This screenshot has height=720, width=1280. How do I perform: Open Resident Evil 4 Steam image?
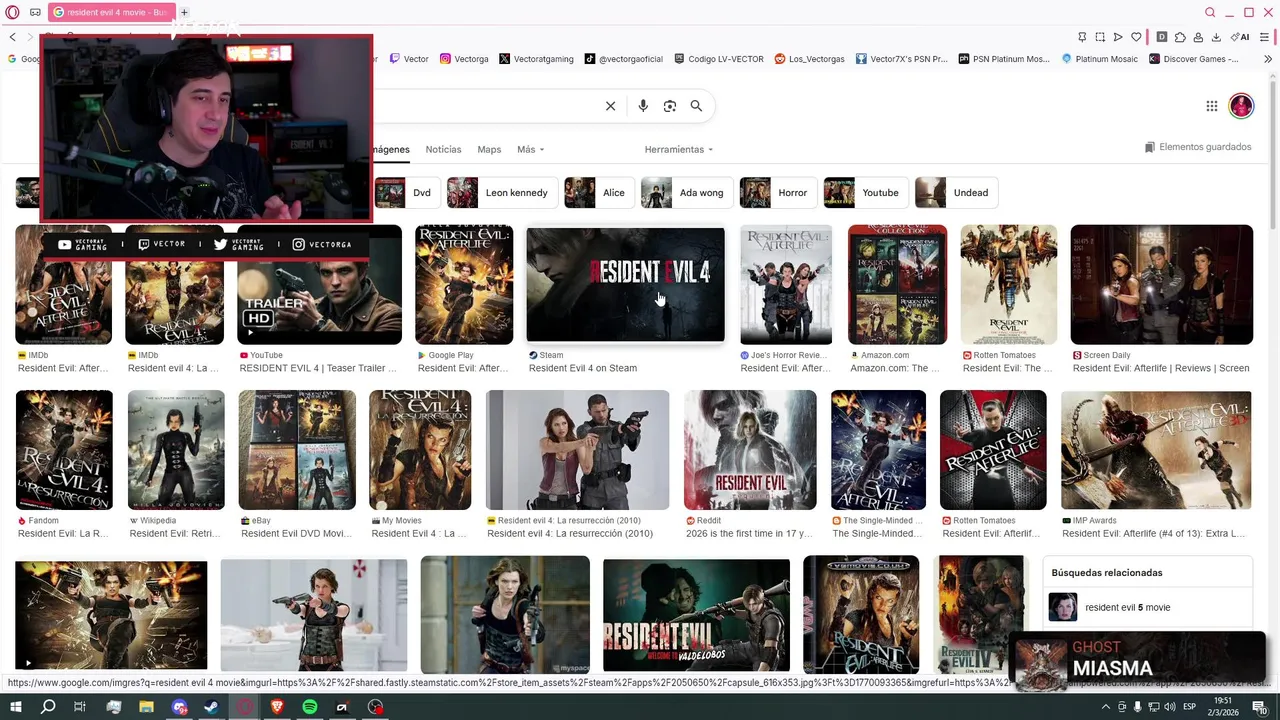(x=626, y=285)
